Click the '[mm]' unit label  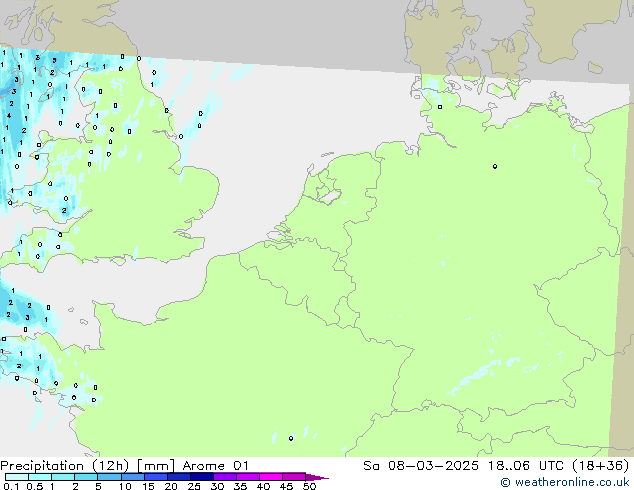(156, 466)
